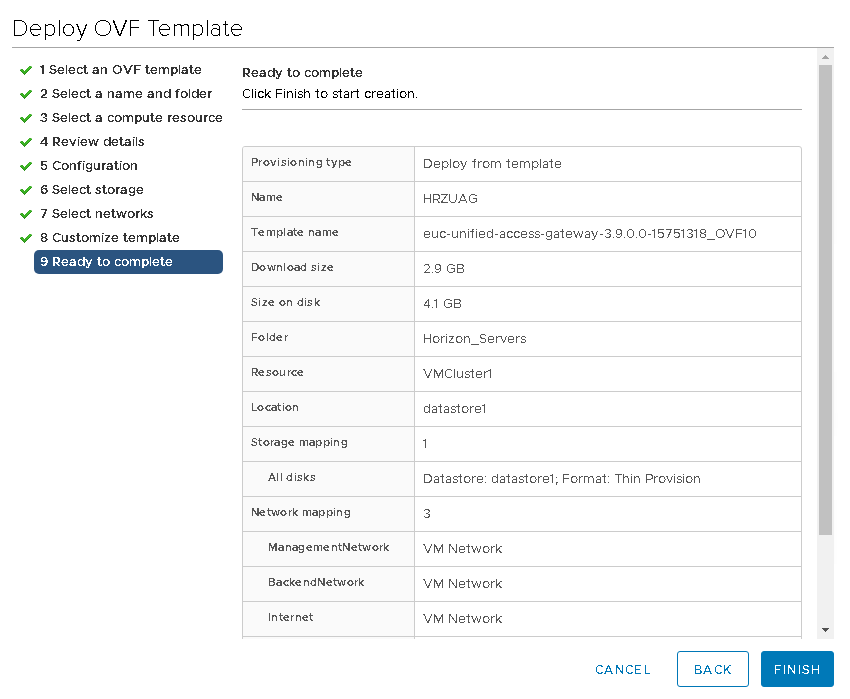Click the green checkmark beside Review details
Viewport: 850px width, 699px height.
click(25, 142)
